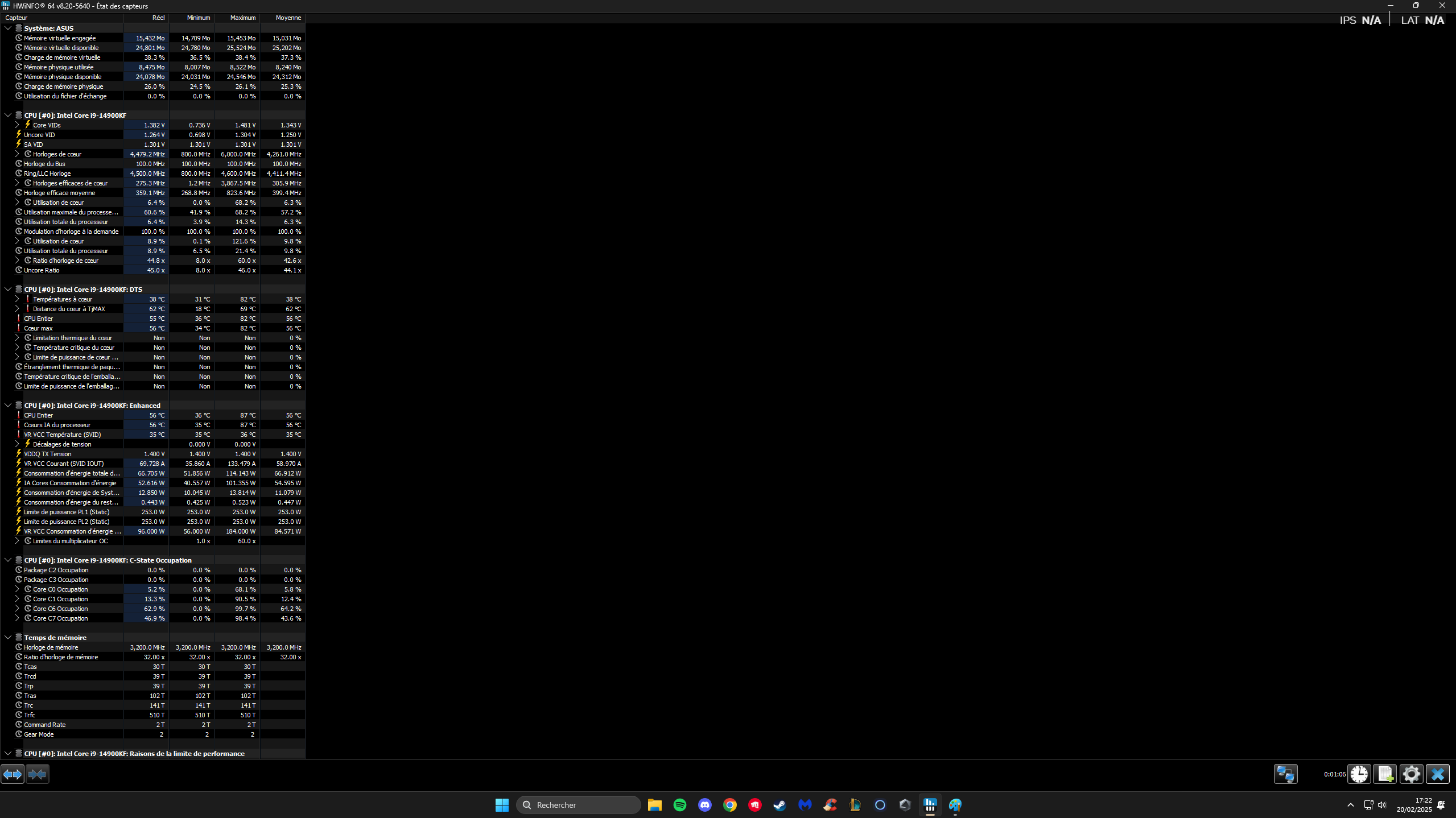Image resolution: width=1456 pixels, height=818 pixels.
Task: Expand Horloges de cœur clocks row
Action: (x=17, y=154)
